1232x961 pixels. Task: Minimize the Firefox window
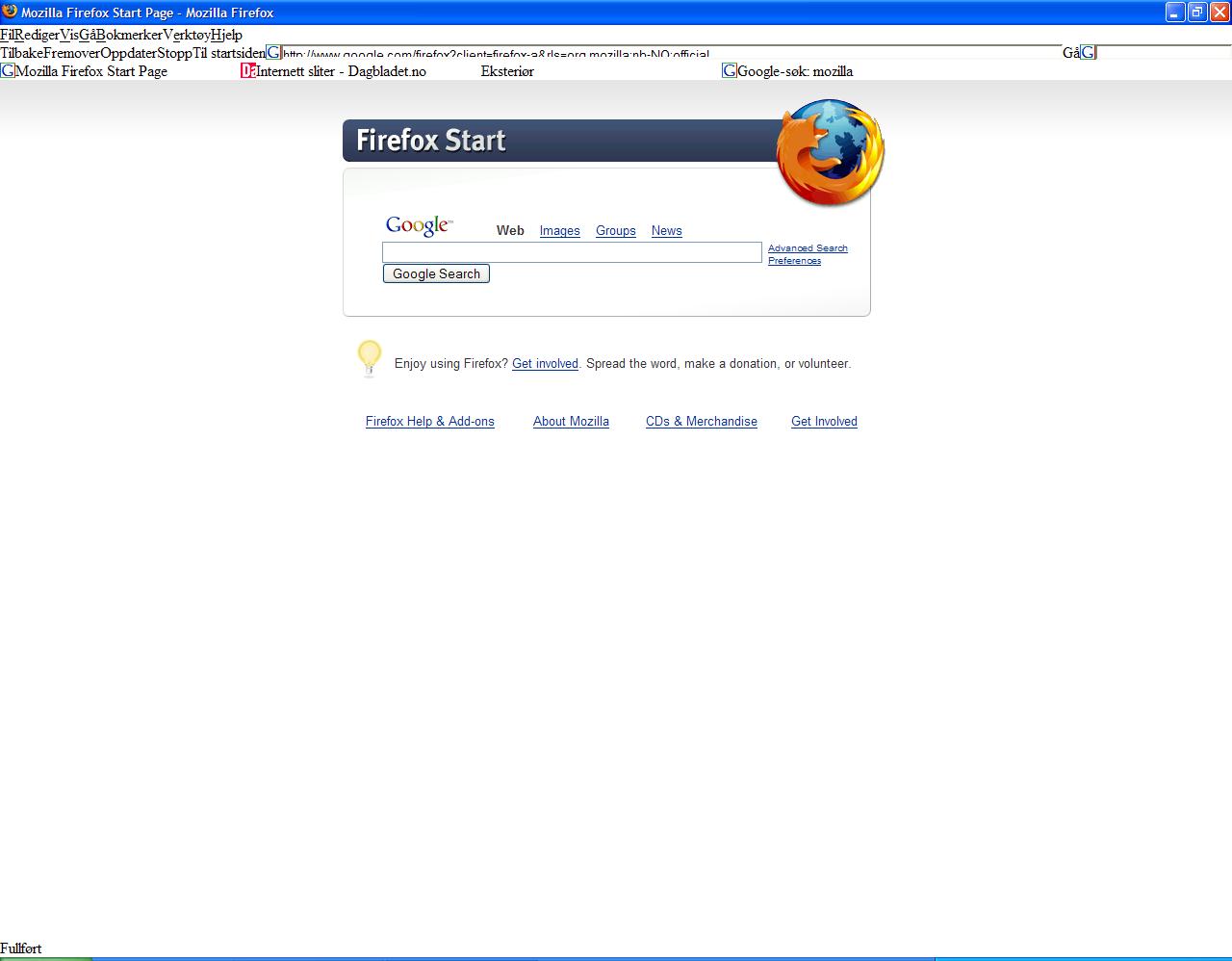pyautogui.click(x=1175, y=12)
